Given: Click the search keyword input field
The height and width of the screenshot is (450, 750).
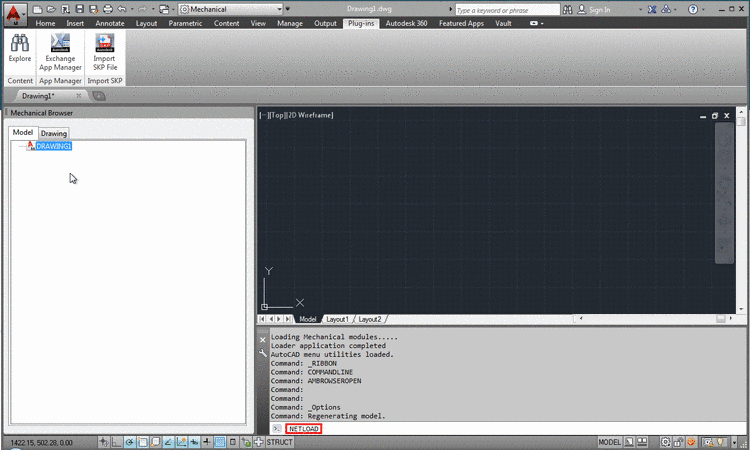Looking at the screenshot, I should tap(507, 10).
